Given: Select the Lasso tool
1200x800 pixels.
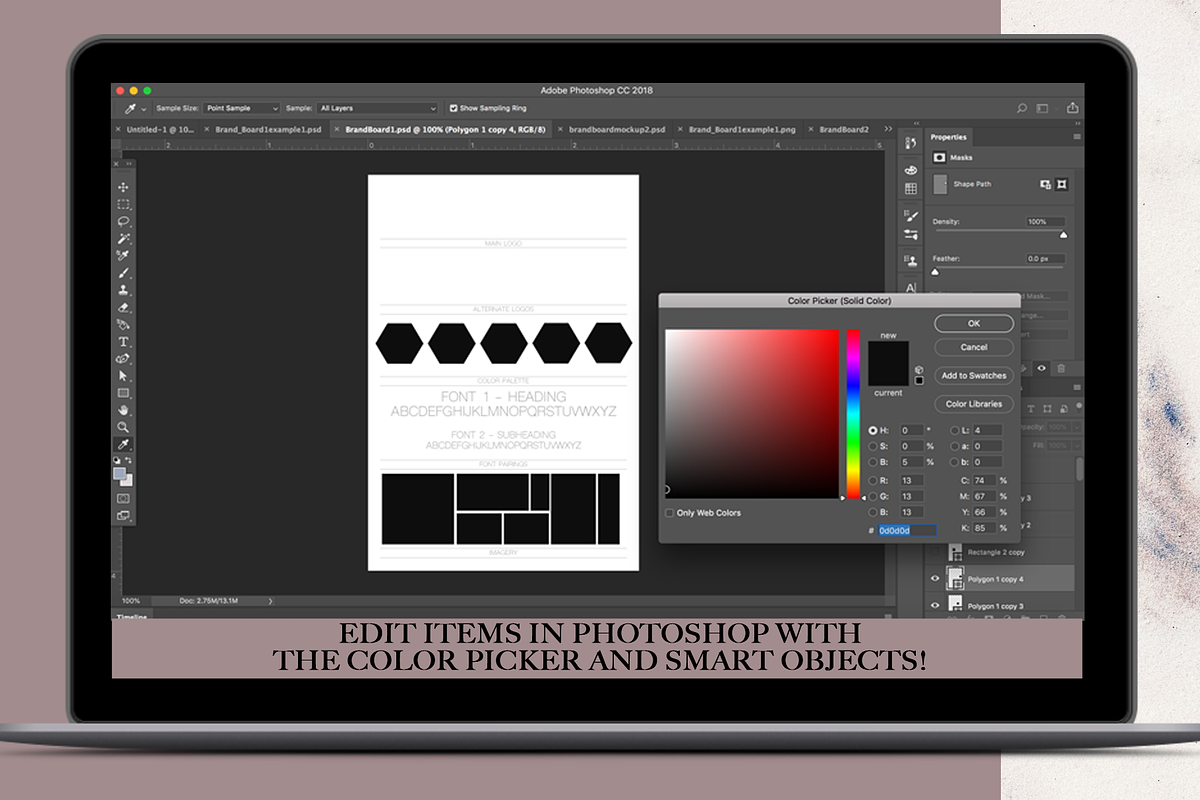Looking at the screenshot, I should point(124,221).
